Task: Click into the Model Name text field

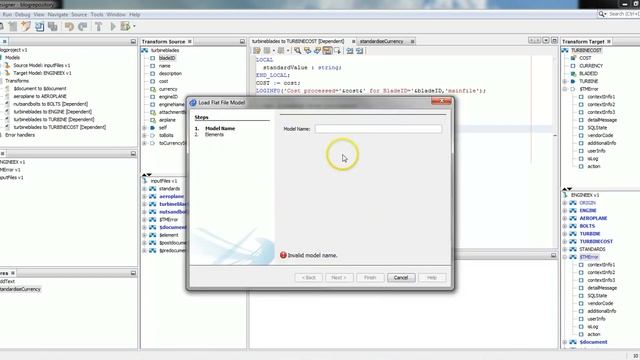Action: 378,129
